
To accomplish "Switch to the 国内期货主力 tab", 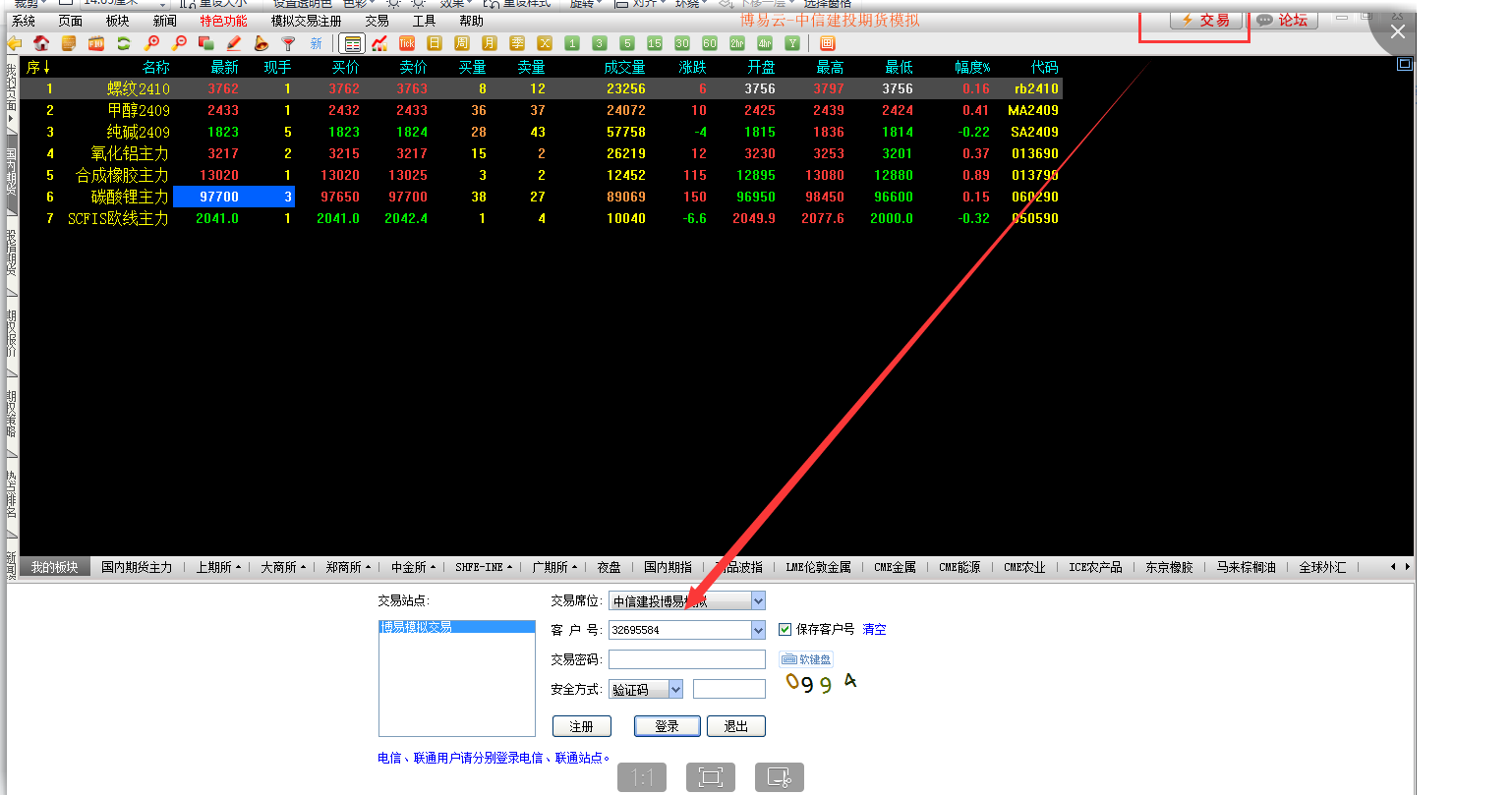I will click(137, 567).
